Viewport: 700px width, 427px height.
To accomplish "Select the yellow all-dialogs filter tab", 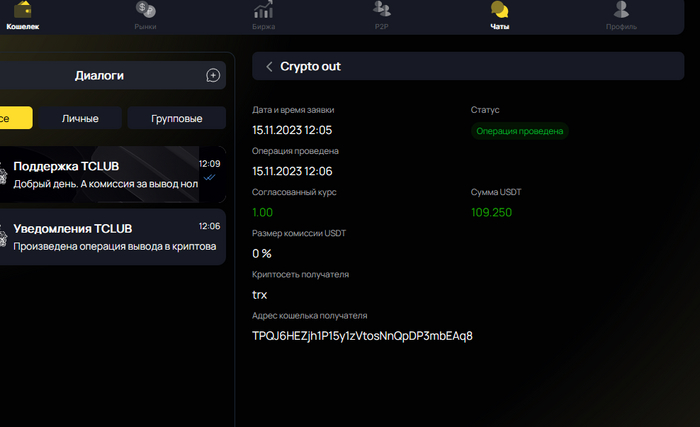I will [16, 118].
